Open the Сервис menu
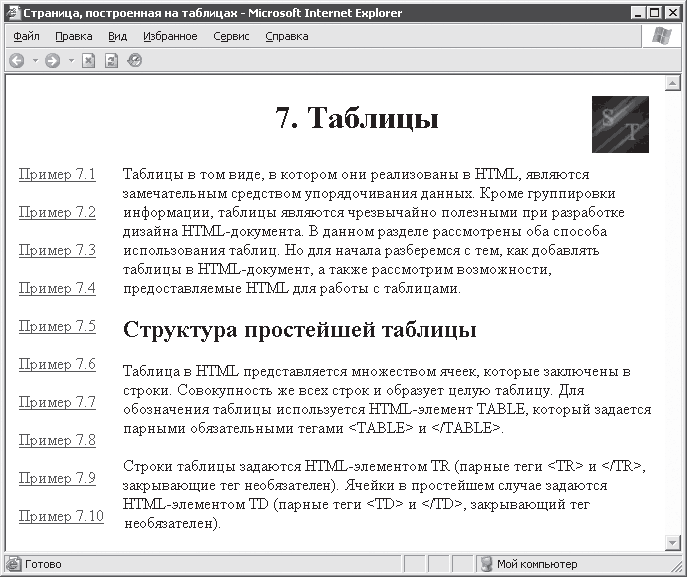Screen dimensions: 687x577 pos(231,36)
